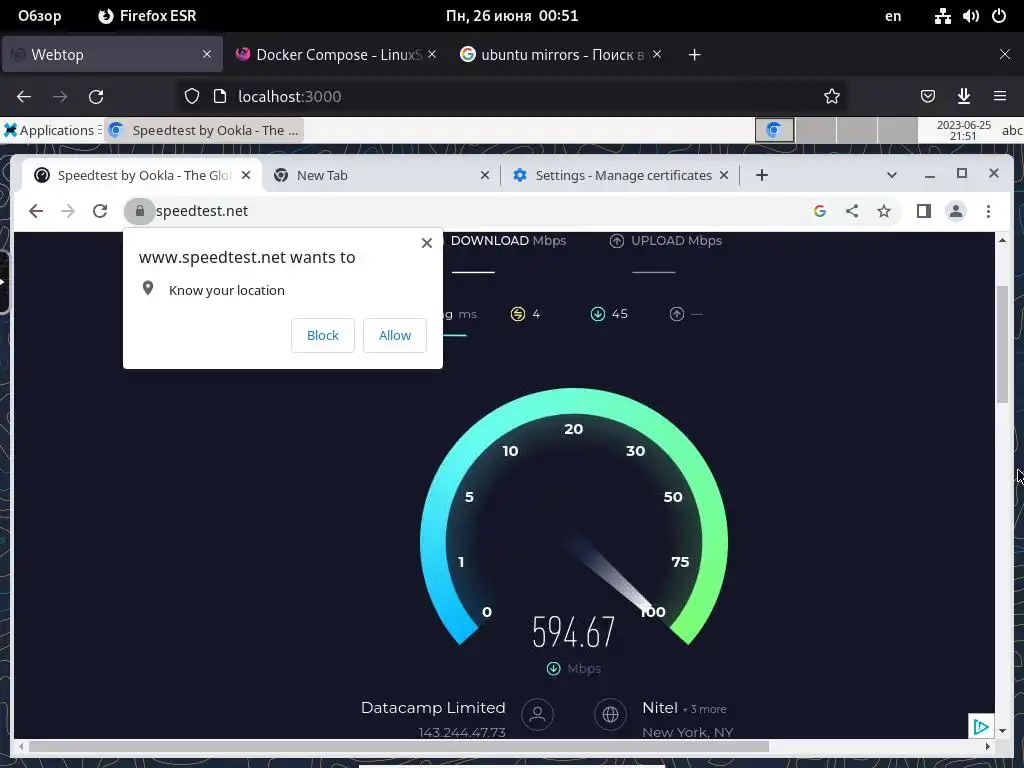The width and height of the screenshot is (1024, 768).
Task: Click the page file icon in the Firefox address bar
Action: coord(220,97)
